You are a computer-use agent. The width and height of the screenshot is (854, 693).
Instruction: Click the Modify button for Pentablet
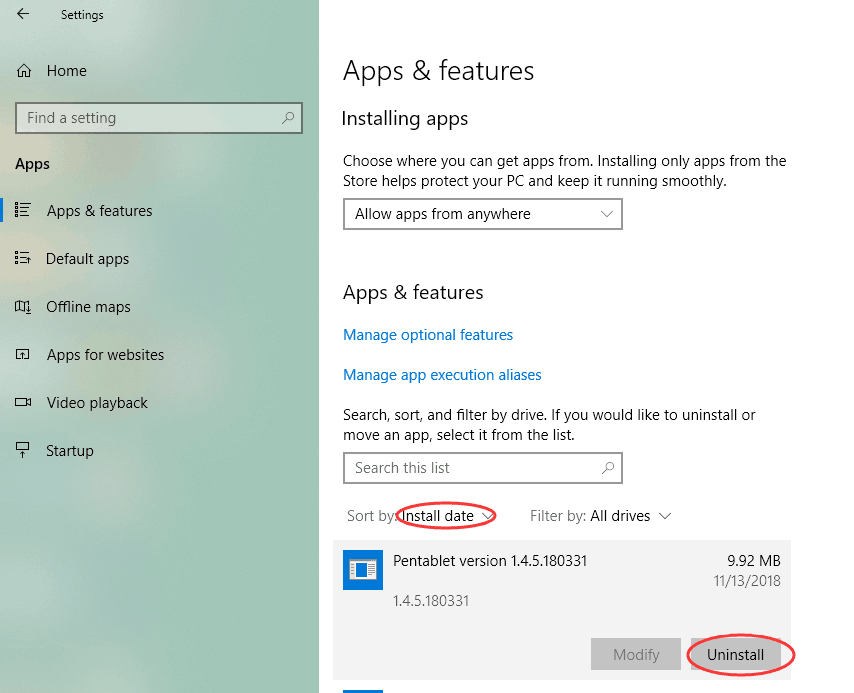point(636,654)
